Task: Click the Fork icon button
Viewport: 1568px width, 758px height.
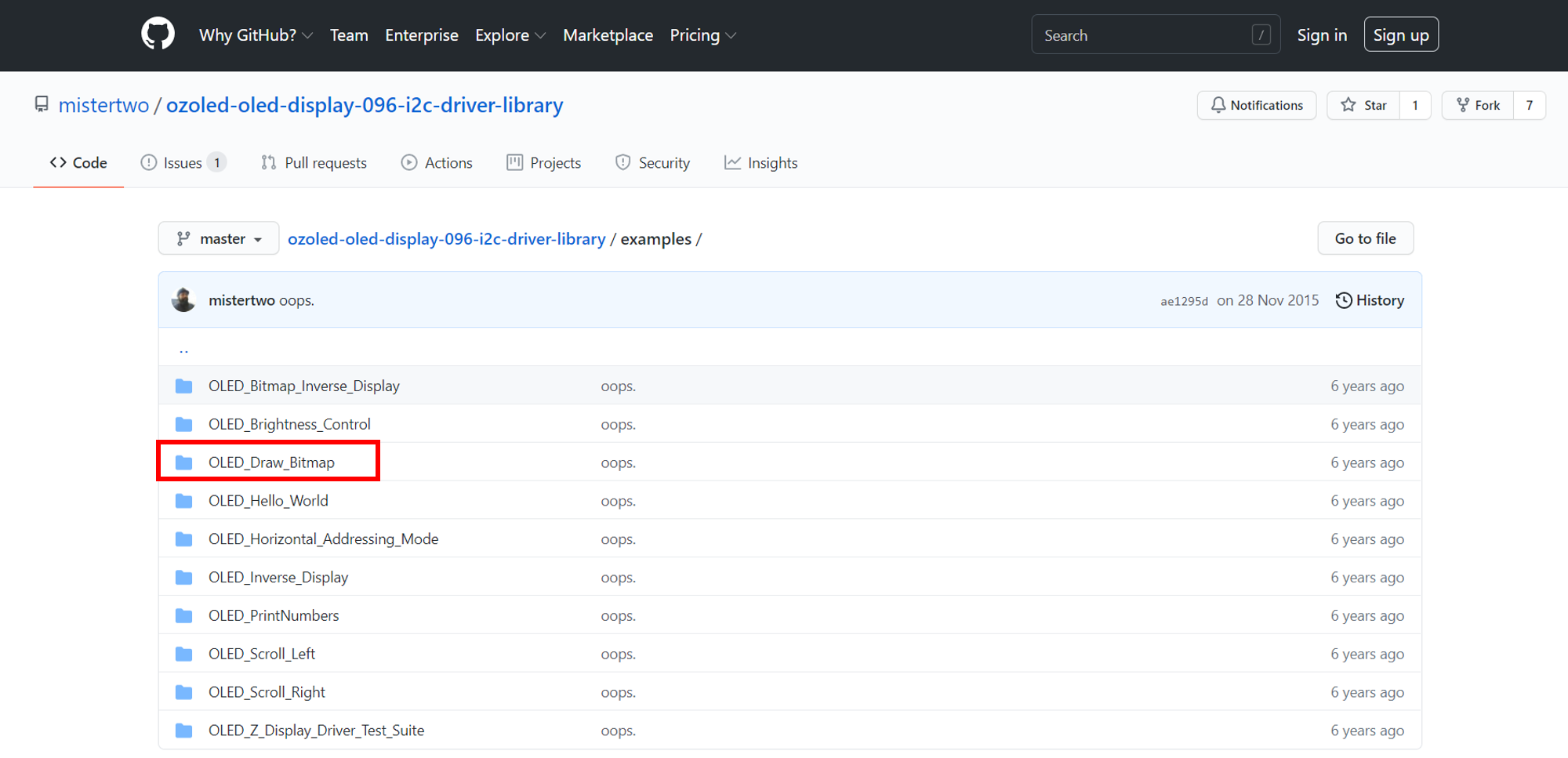Action: (x=1477, y=105)
